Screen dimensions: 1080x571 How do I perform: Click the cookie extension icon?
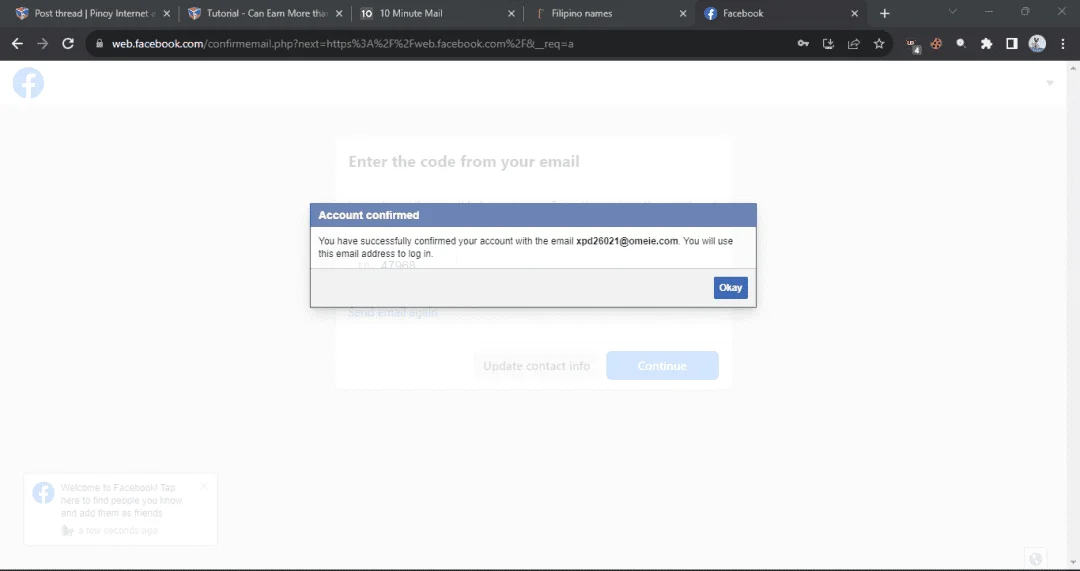tap(936, 43)
